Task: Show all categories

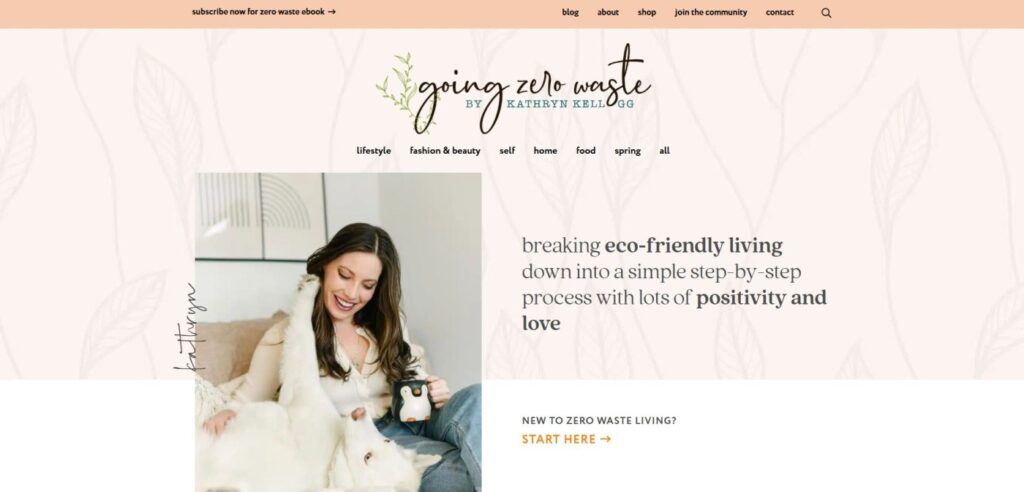Action: click(664, 150)
